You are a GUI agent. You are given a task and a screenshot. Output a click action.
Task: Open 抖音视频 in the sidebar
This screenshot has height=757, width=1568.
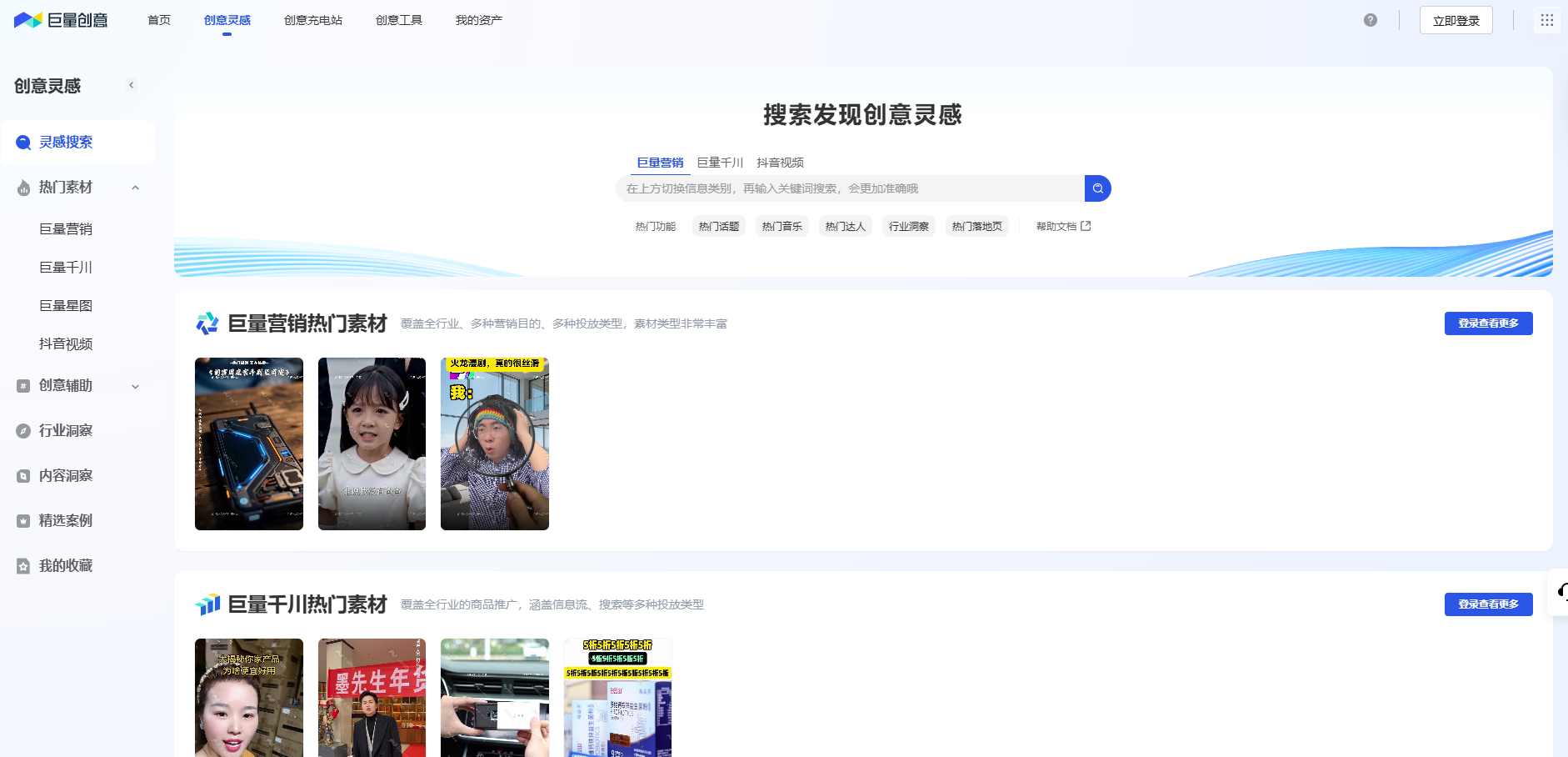tap(66, 344)
